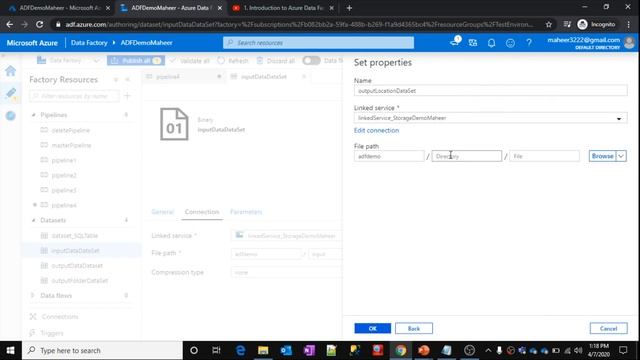Open masterPipeline in the tree
Image resolution: width=640 pixels, height=360 pixels.
click(71, 145)
